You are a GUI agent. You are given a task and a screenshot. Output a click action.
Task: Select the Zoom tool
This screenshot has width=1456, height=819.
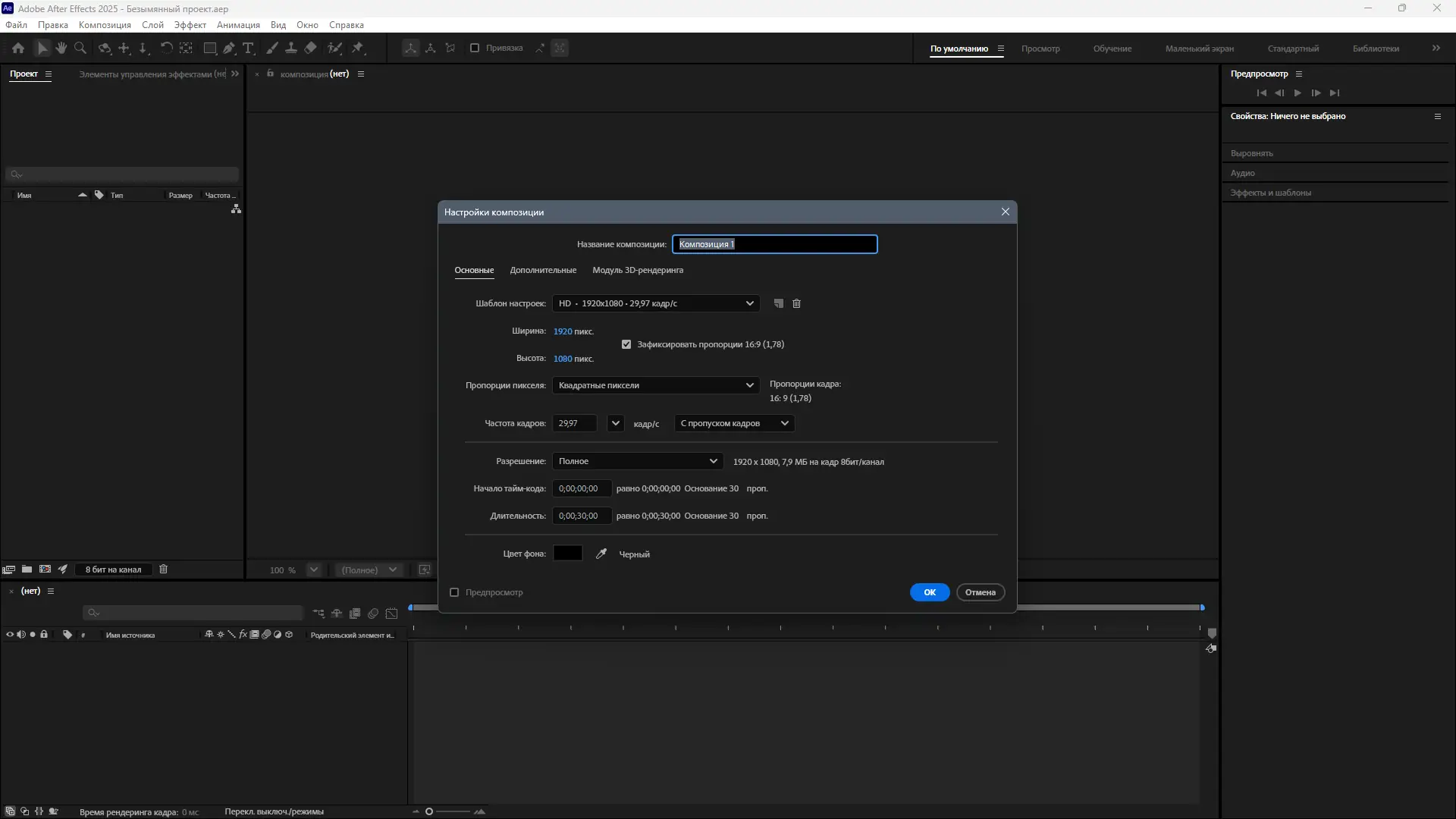pyautogui.click(x=80, y=48)
